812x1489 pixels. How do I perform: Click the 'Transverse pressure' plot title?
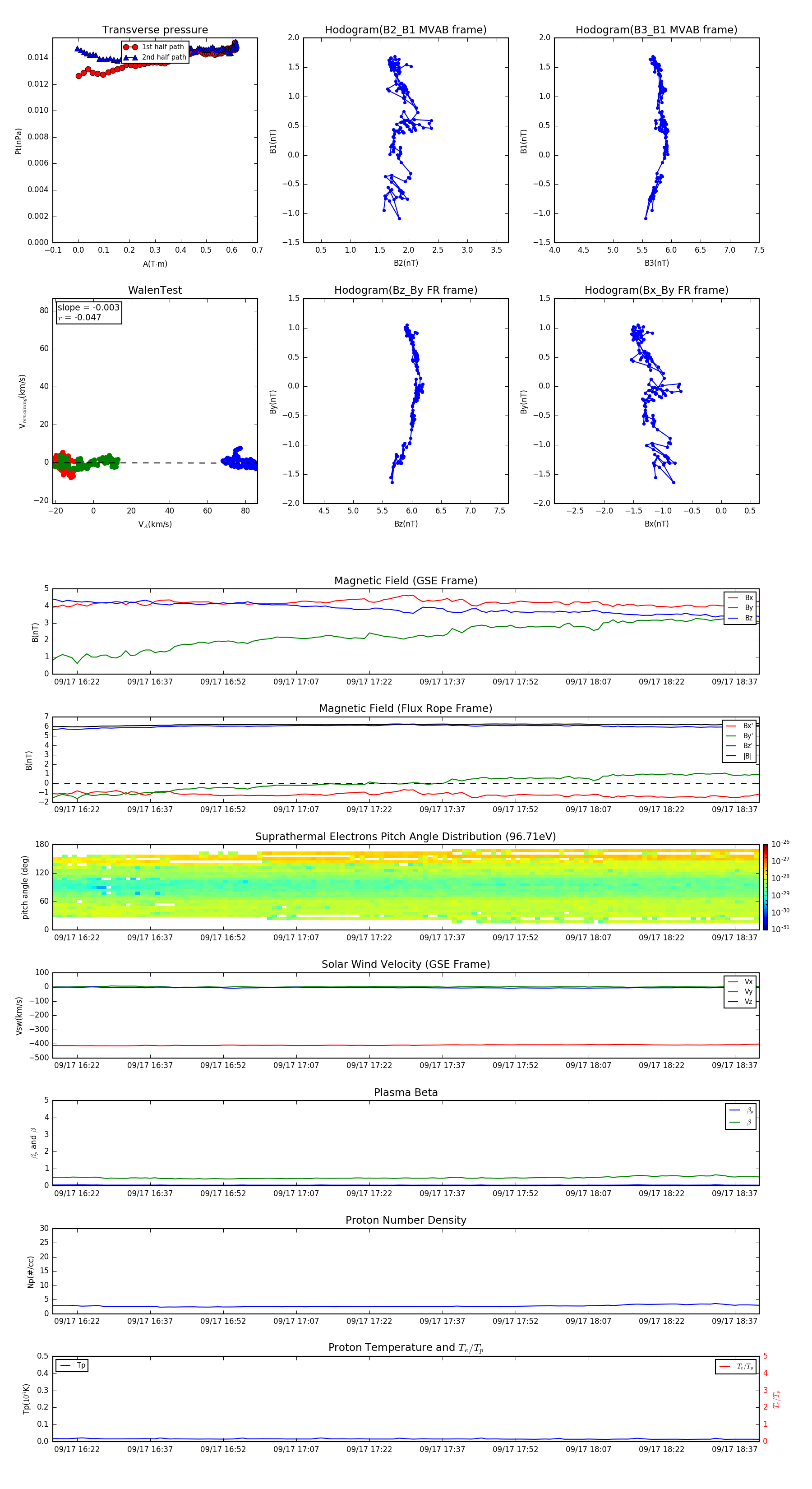pyautogui.click(x=155, y=30)
